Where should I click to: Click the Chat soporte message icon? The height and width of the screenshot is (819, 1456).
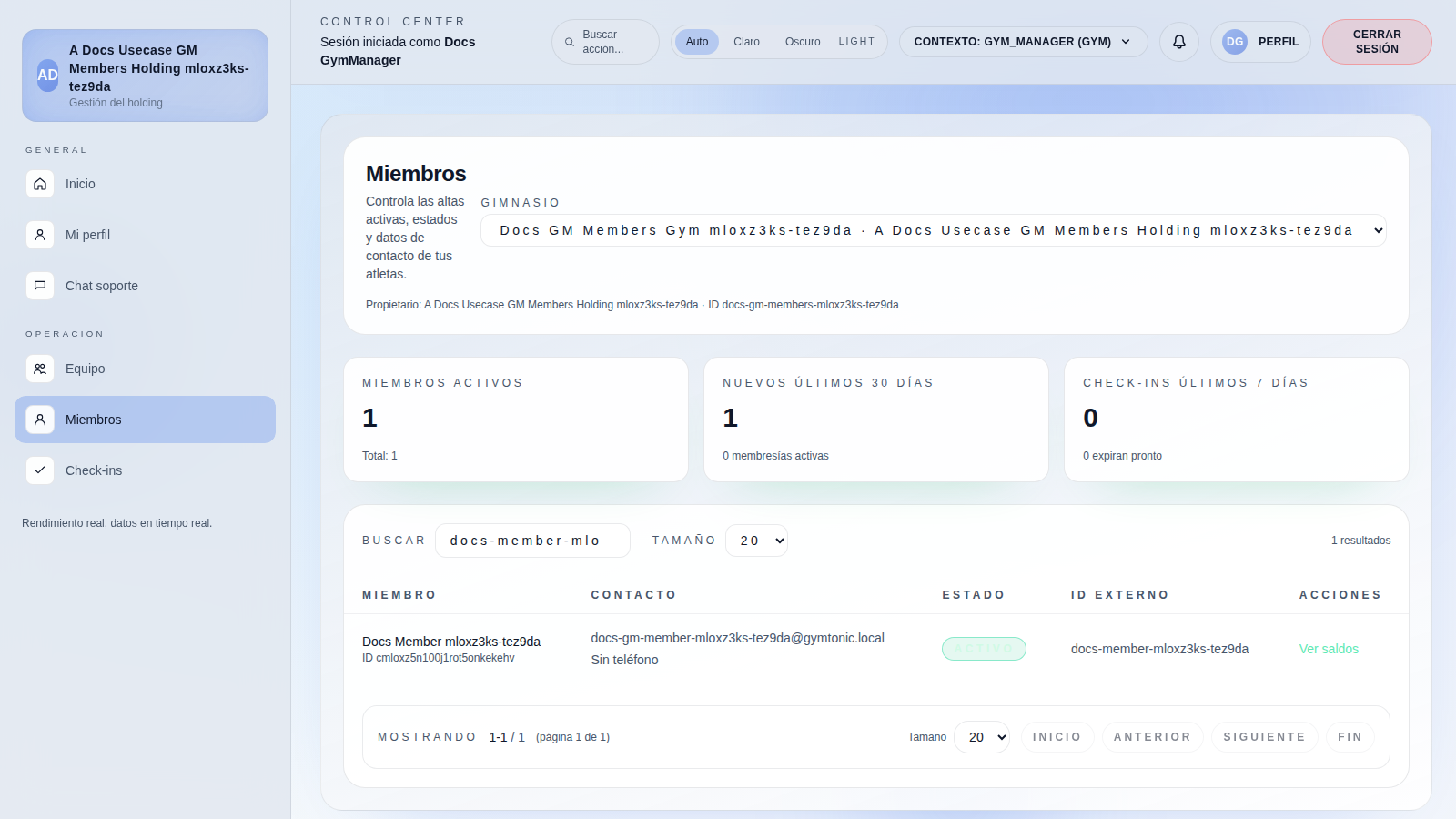[x=40, y=286]
